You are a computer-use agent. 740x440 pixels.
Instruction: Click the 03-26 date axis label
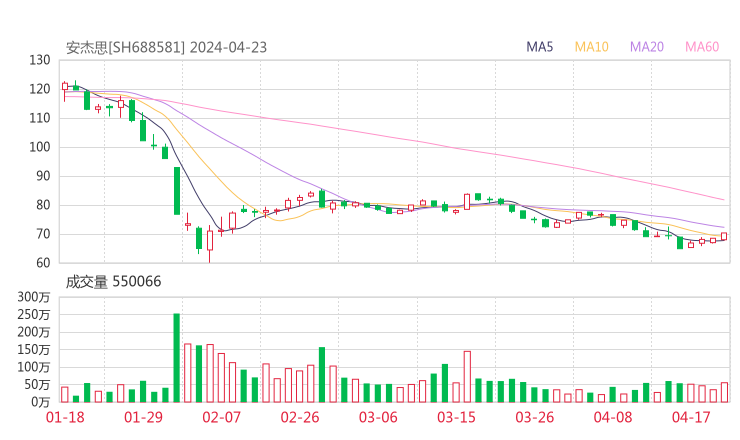pos(535,417)
